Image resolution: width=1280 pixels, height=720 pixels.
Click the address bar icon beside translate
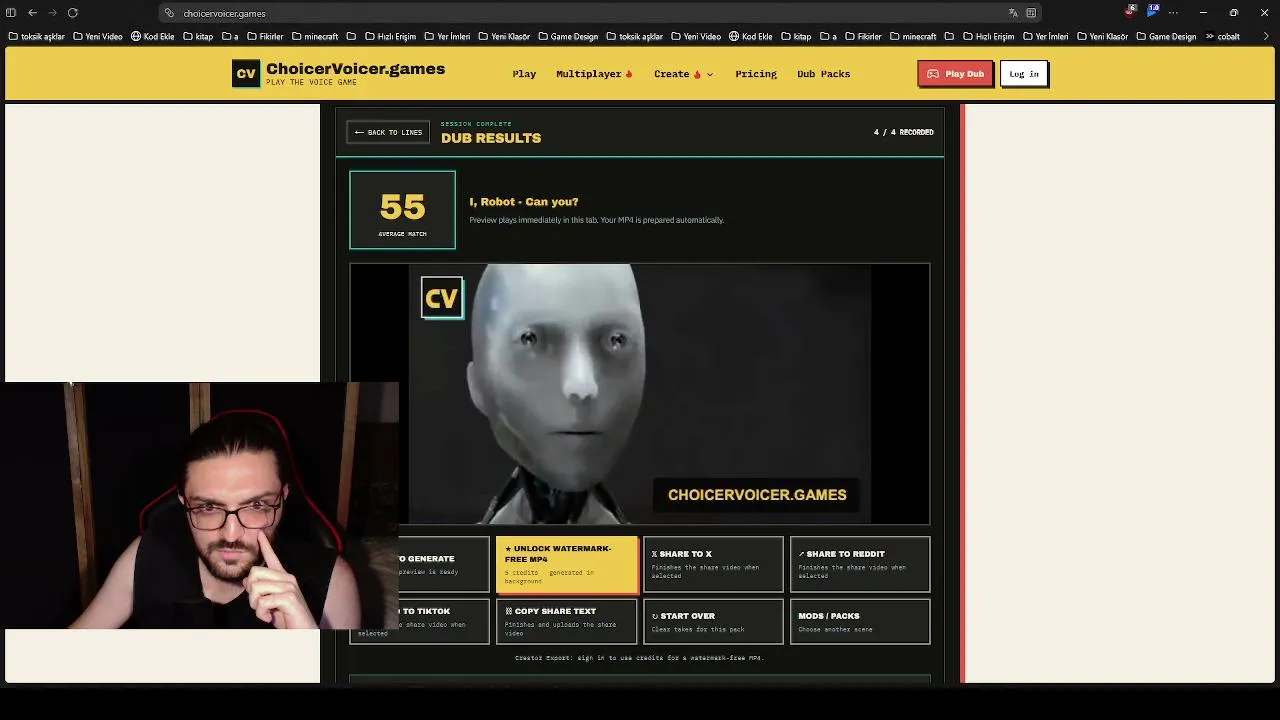[1031, 13]
